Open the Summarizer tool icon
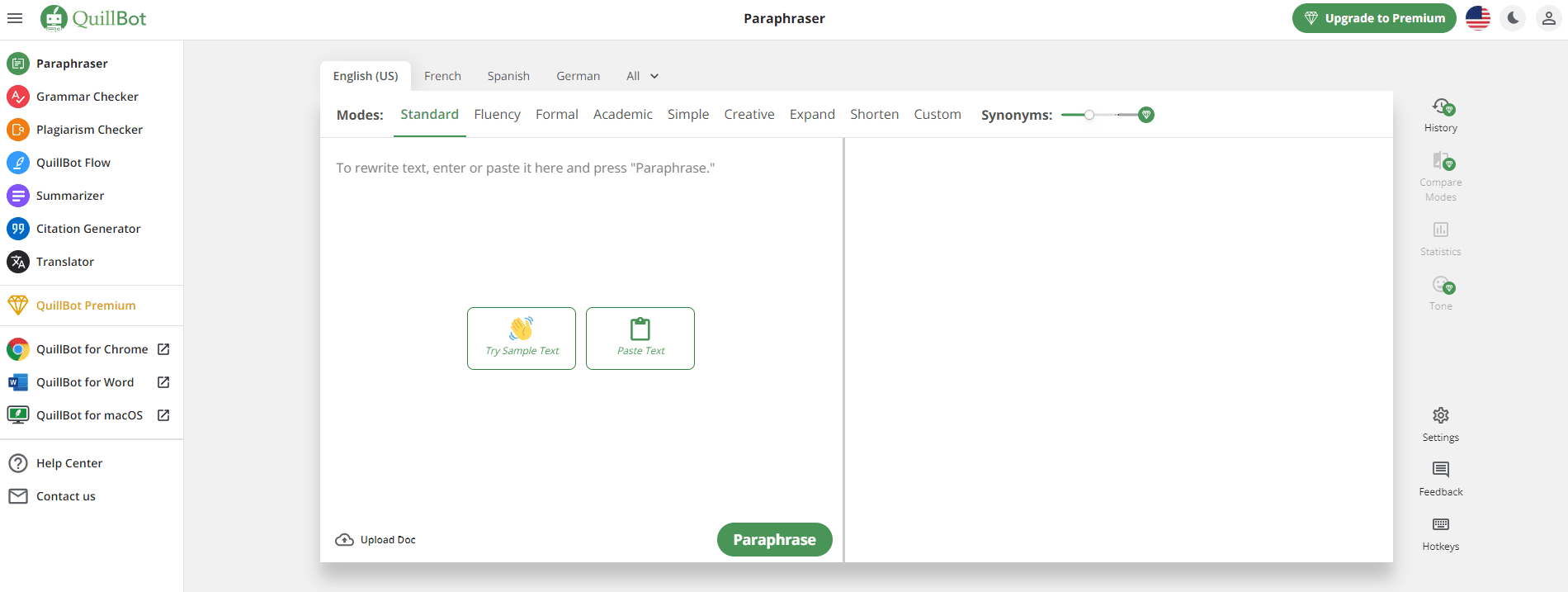This screenshot has height=592, width=1568. (x=17, y=196)
